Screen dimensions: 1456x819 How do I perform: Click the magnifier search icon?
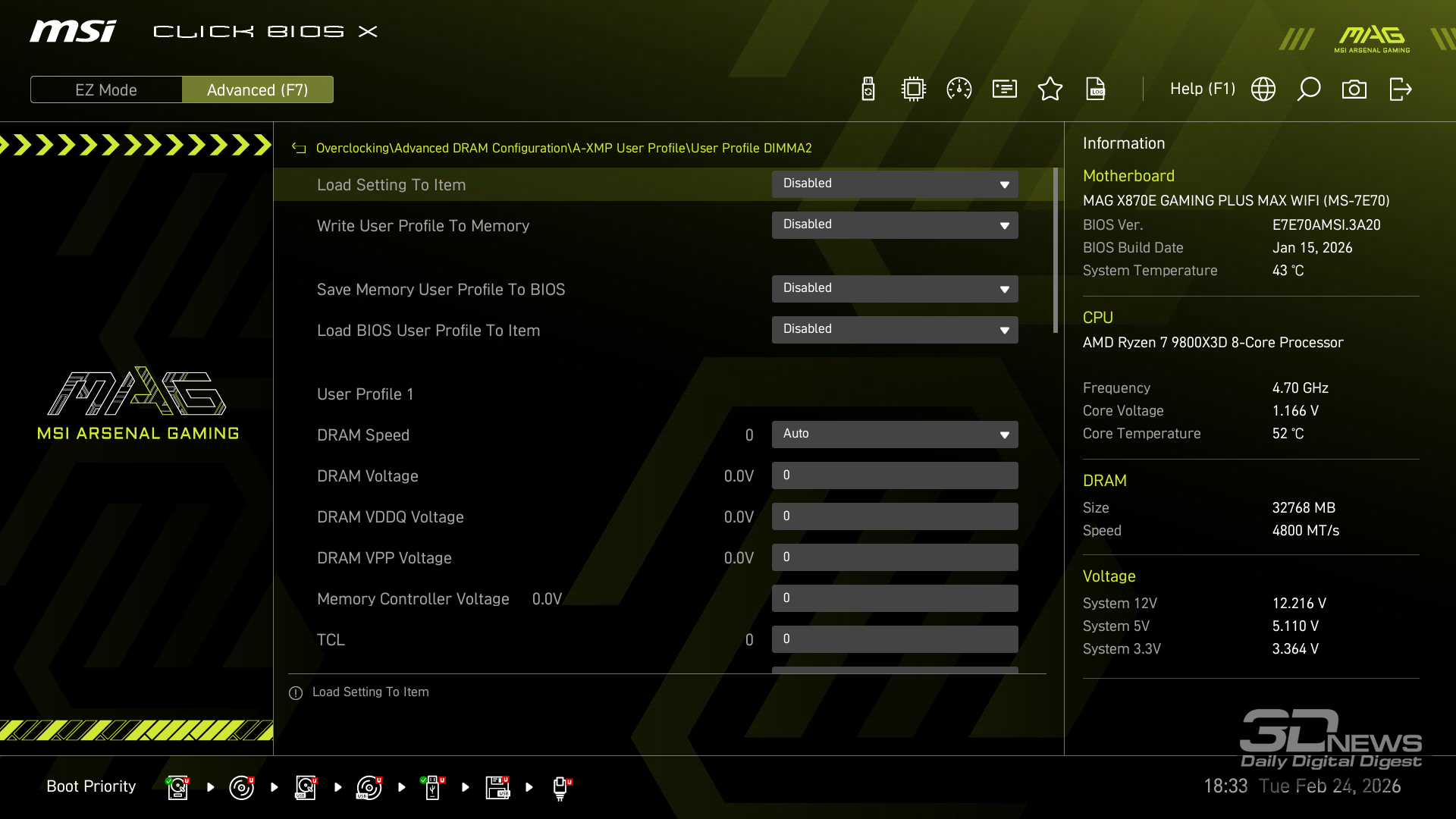coord(1309,89)
